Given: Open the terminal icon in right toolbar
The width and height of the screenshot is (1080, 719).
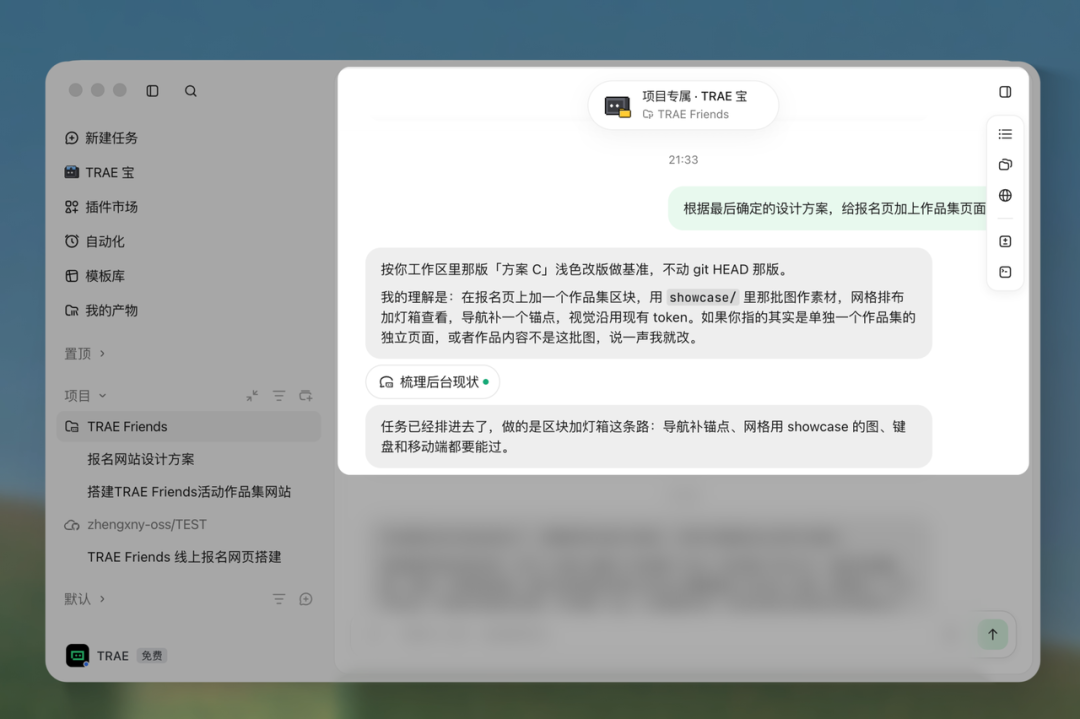Looking at the screenshot, I should (x=1005, y=272).
